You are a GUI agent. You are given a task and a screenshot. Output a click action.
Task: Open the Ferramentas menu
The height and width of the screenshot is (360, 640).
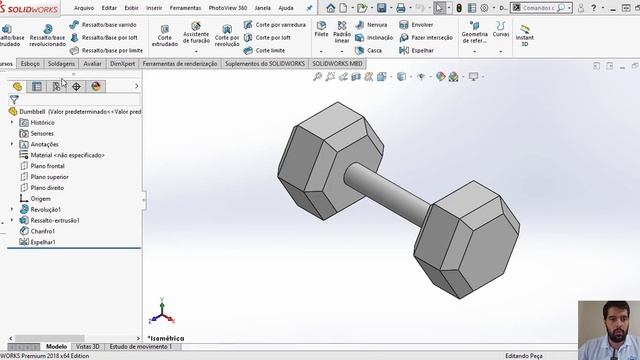click(x=185, y=8)
